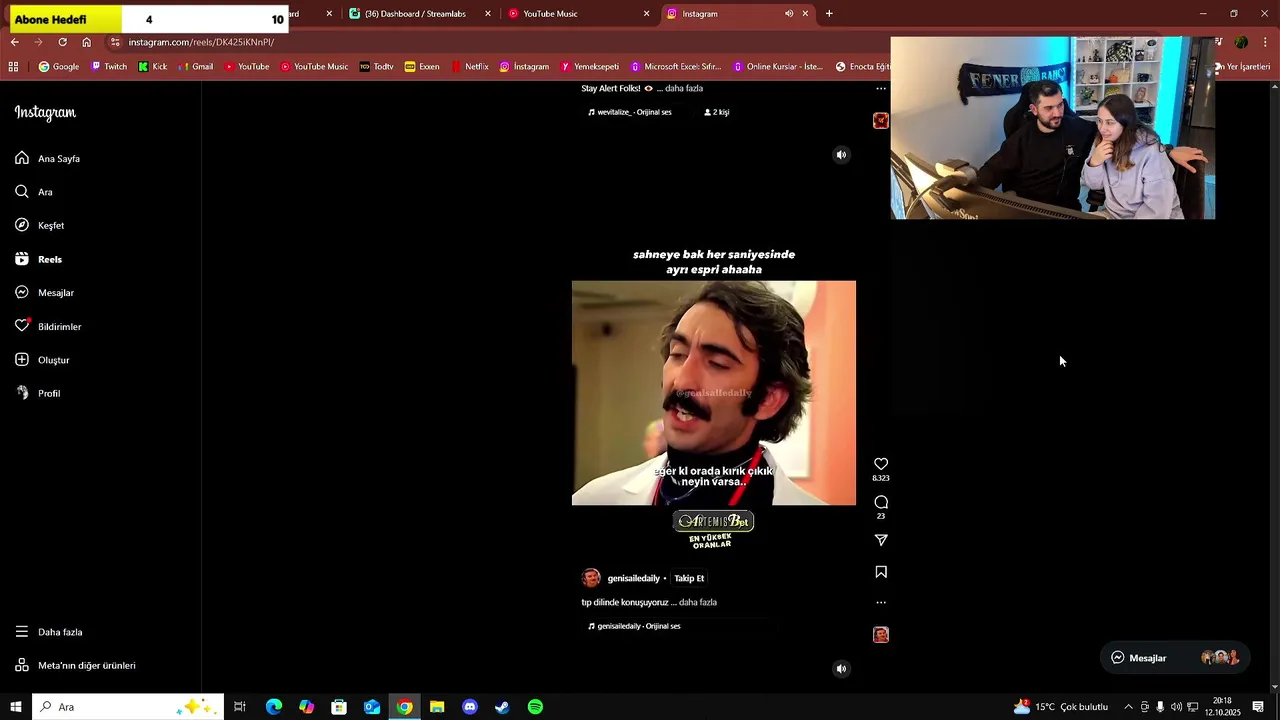The image size is (1280, 720).
Task: Open the Chrome apps grid in the bookmarks bar
Action: click(x=13, y=67)
